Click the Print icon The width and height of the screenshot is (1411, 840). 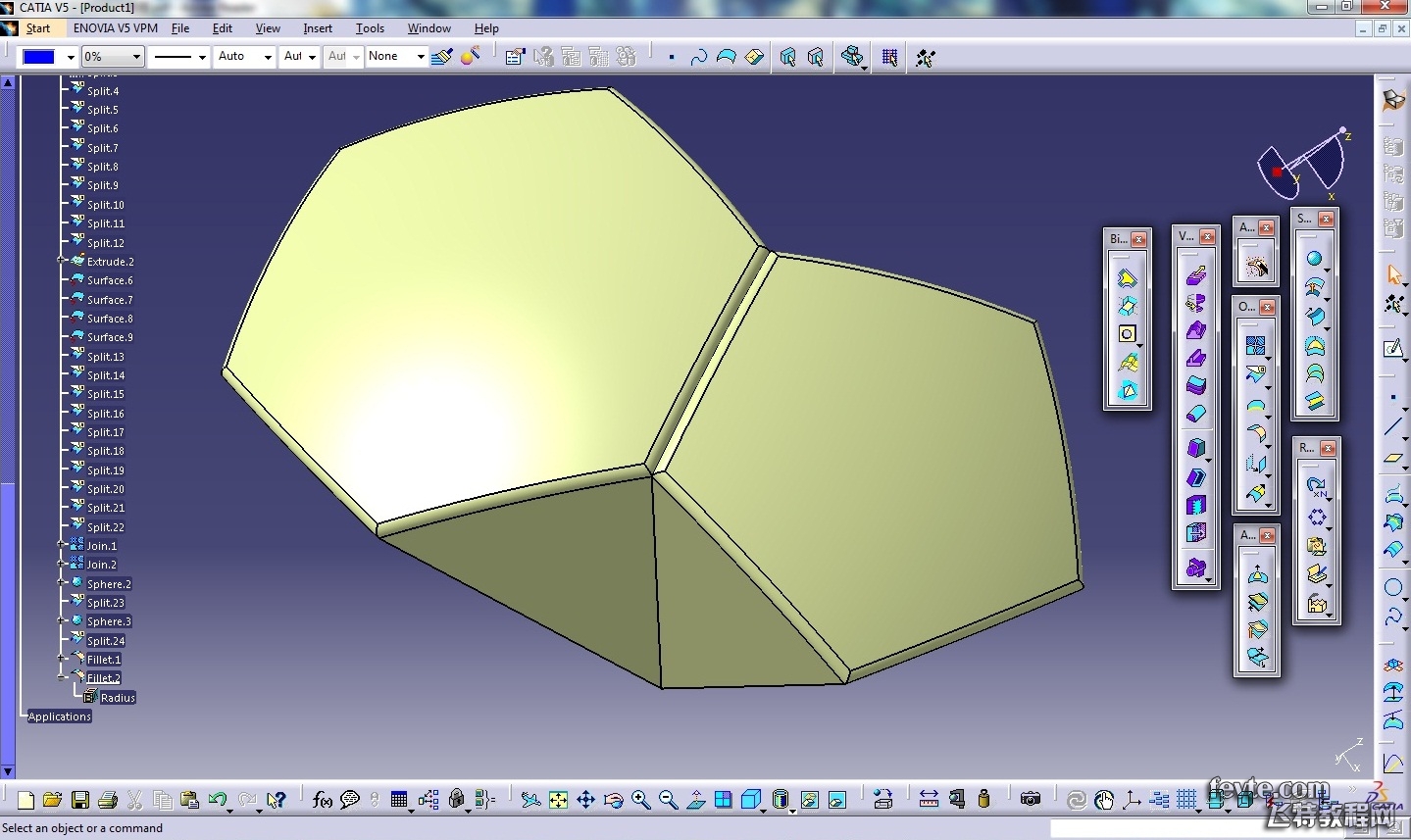point(108,800)
